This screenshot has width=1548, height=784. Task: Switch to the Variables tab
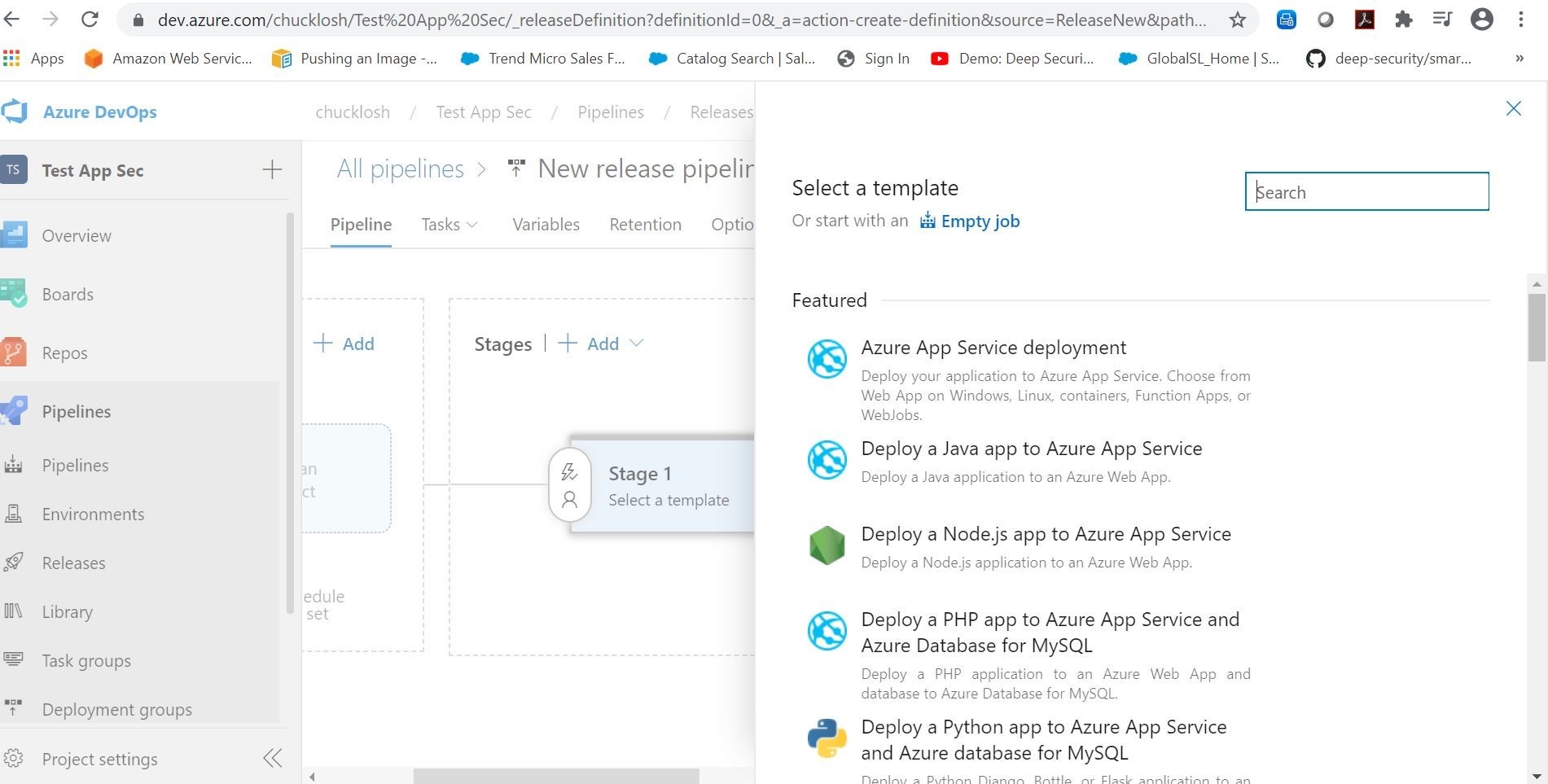[x=546, y=225]
